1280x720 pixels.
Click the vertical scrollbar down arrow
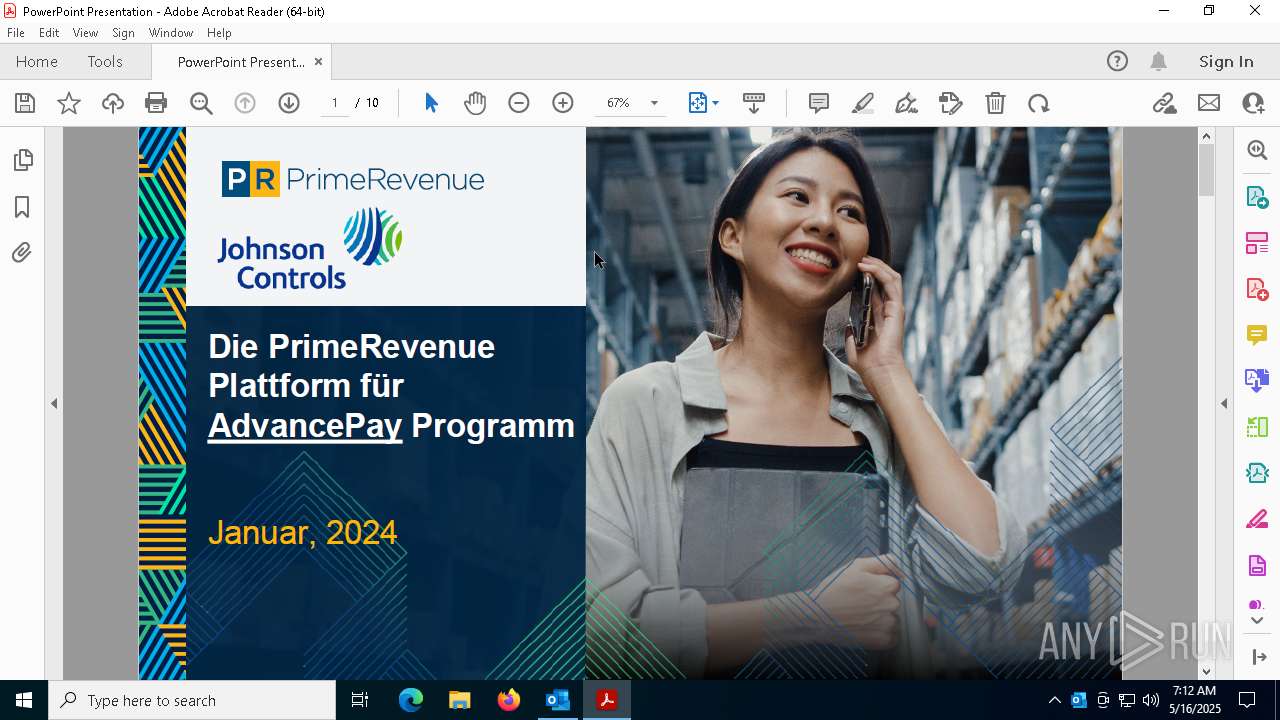(x=1206, y=671)
